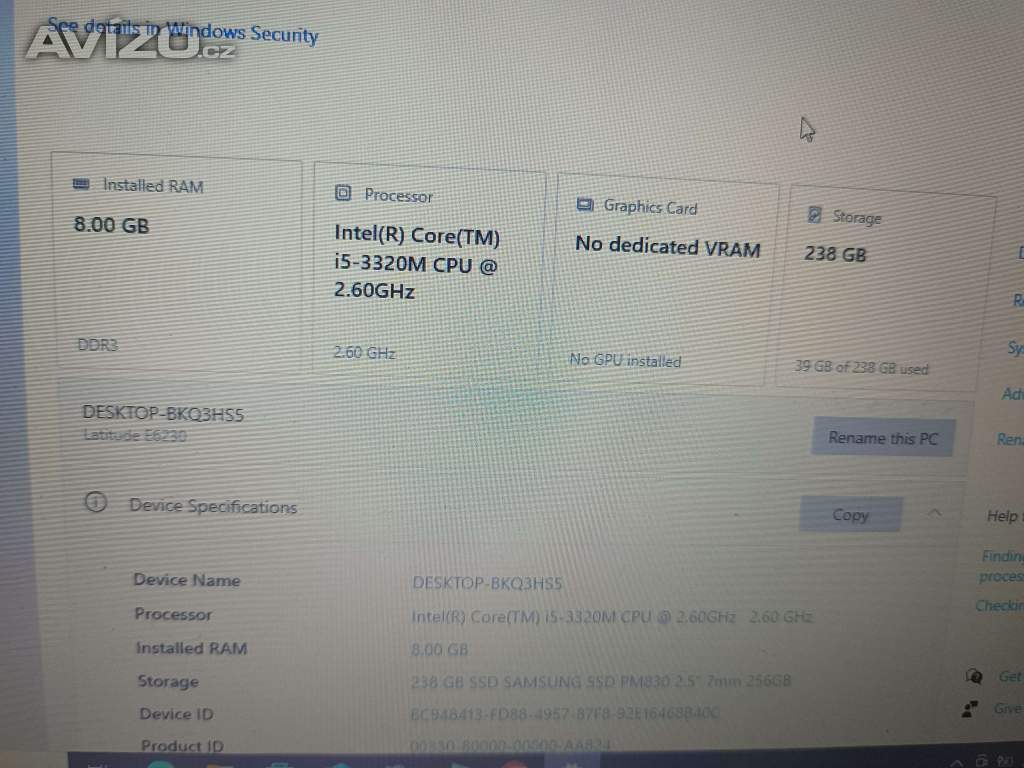Screen dimensions: 1024x768
Task: Select the DESKTOP-BKQ3HS5 device name value
Action: pos(487,583)
